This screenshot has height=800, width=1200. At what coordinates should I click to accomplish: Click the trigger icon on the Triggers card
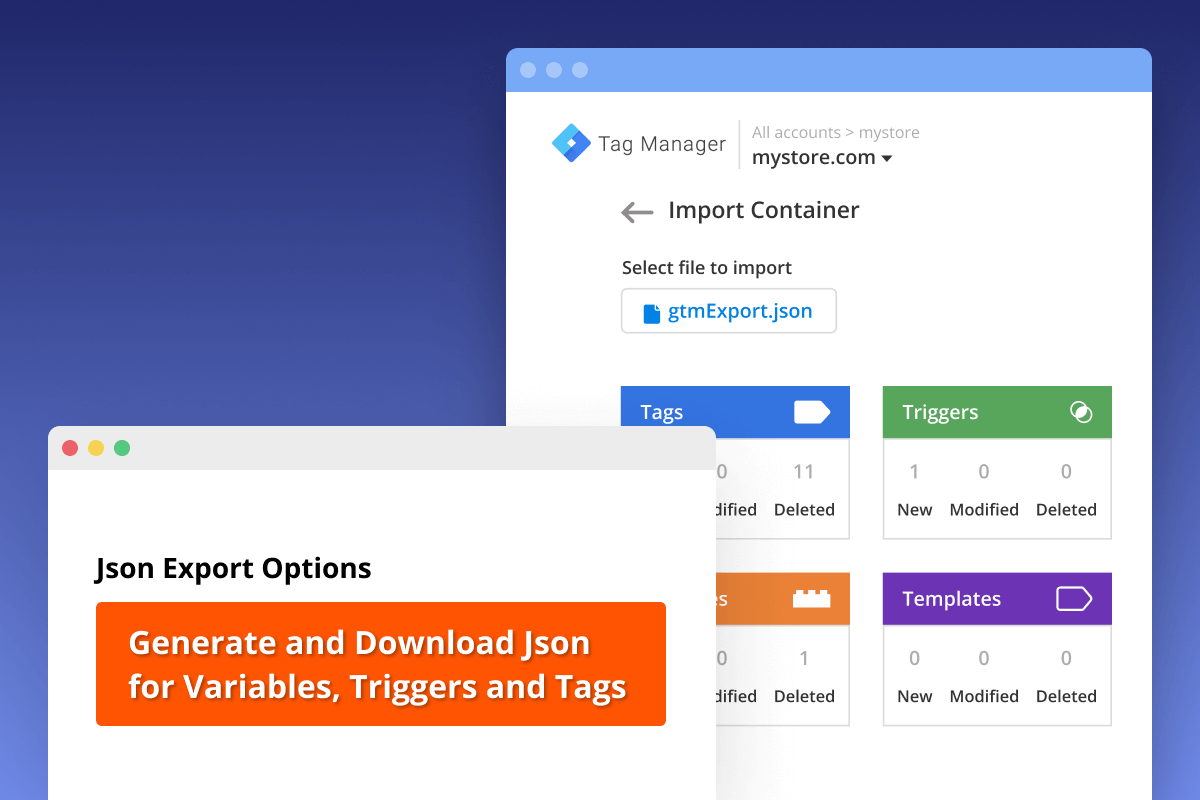[x=1081, y=411]
